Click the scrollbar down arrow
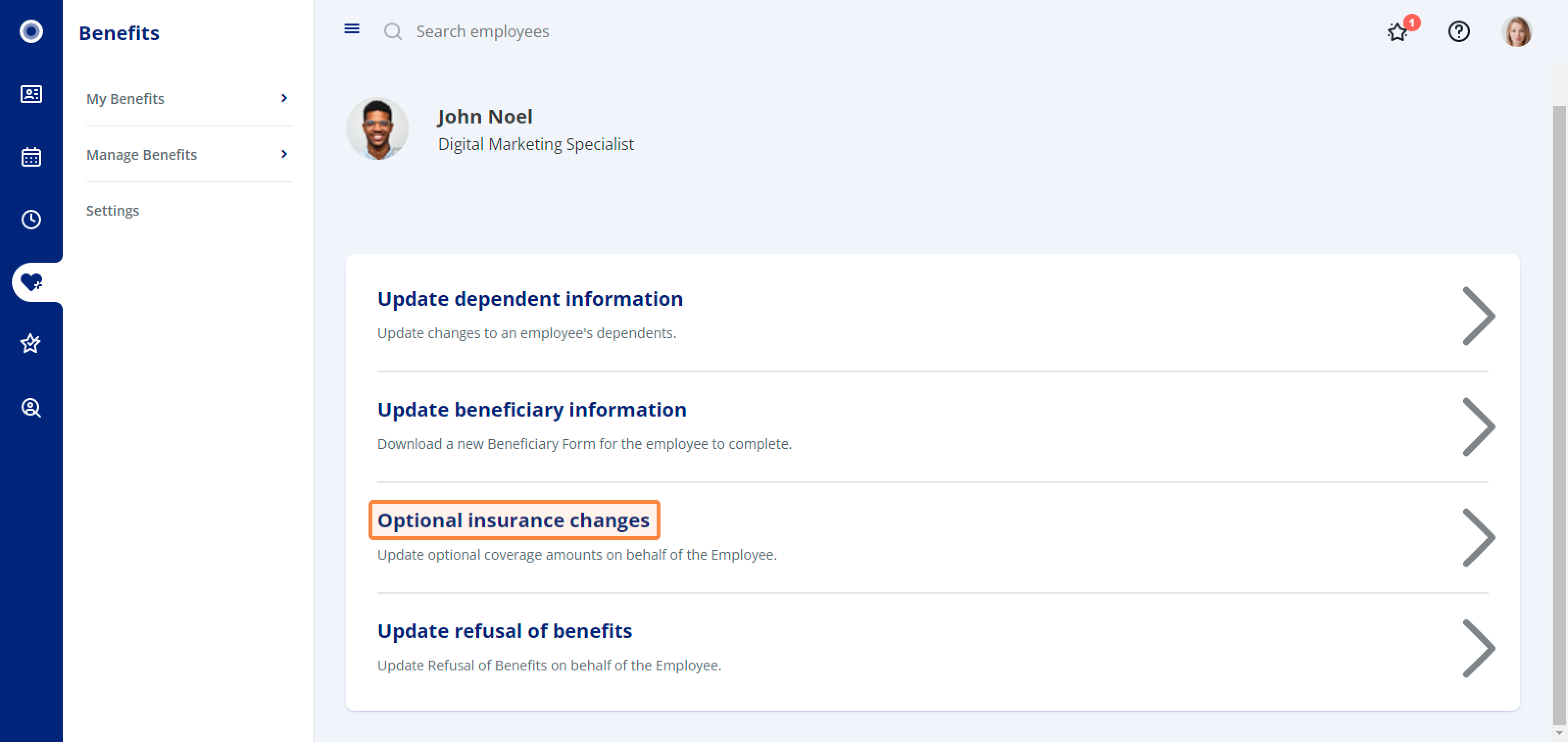The width and height of the screenshot is (1568, 742). click(1559, 734)
